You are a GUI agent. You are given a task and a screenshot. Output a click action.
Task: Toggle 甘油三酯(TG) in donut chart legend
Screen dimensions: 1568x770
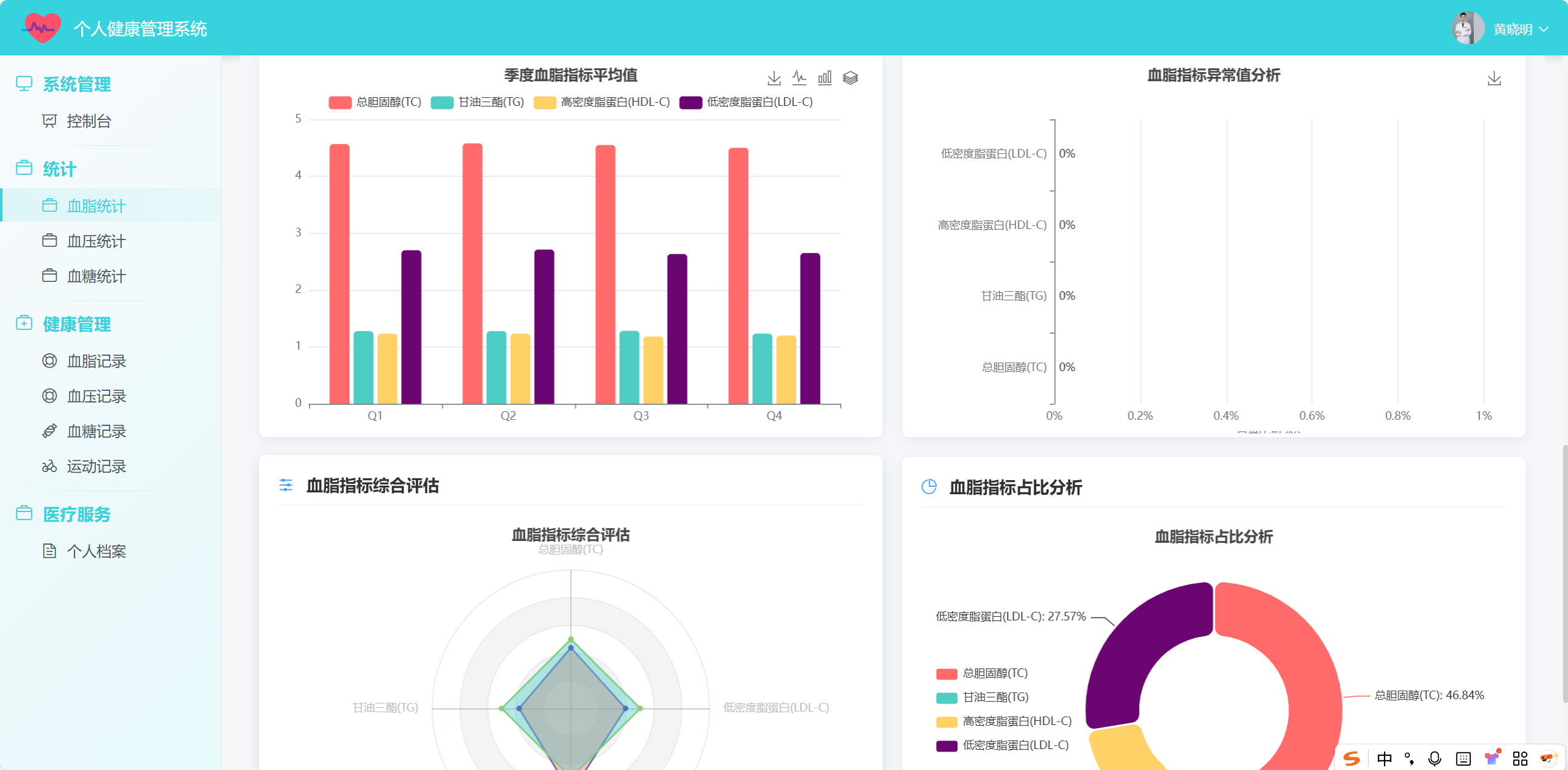983,697
